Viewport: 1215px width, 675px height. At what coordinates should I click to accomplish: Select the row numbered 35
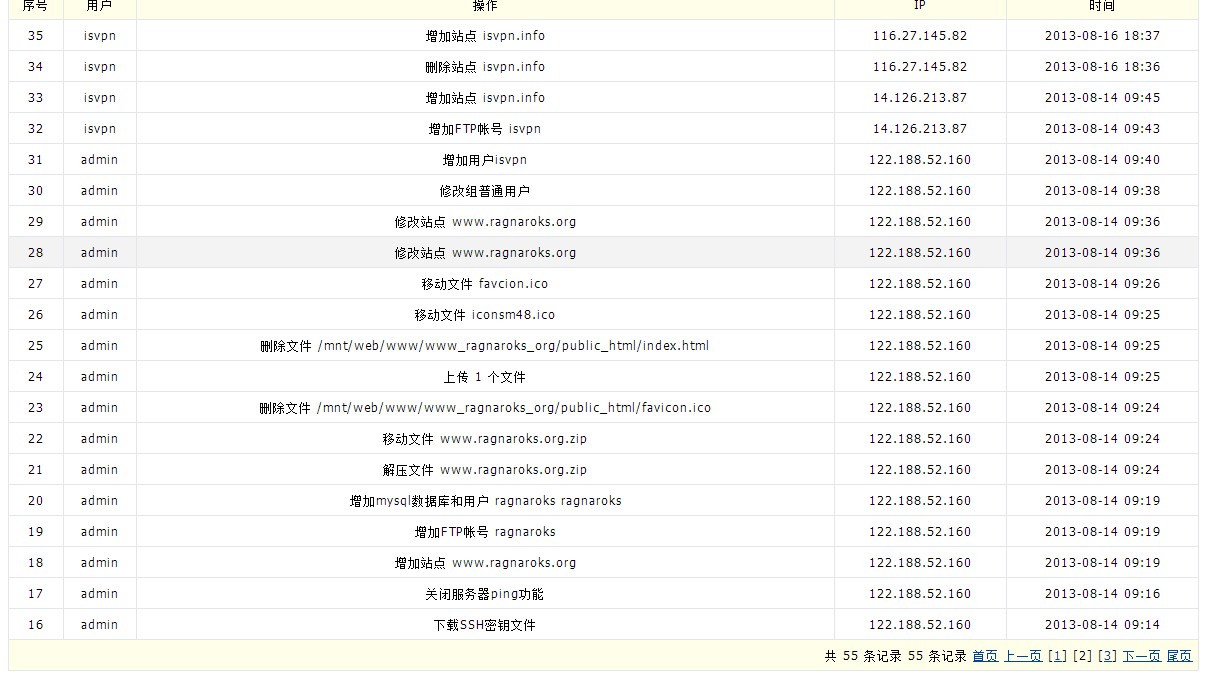click(35, 36)
